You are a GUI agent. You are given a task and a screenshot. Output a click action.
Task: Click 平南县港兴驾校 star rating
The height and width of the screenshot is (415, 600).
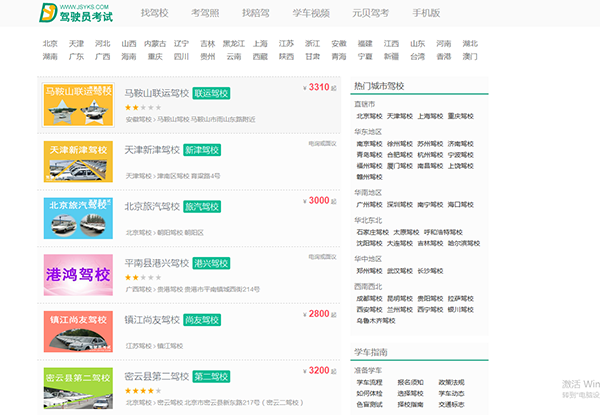pyautogui.click(x=143, y=278)
